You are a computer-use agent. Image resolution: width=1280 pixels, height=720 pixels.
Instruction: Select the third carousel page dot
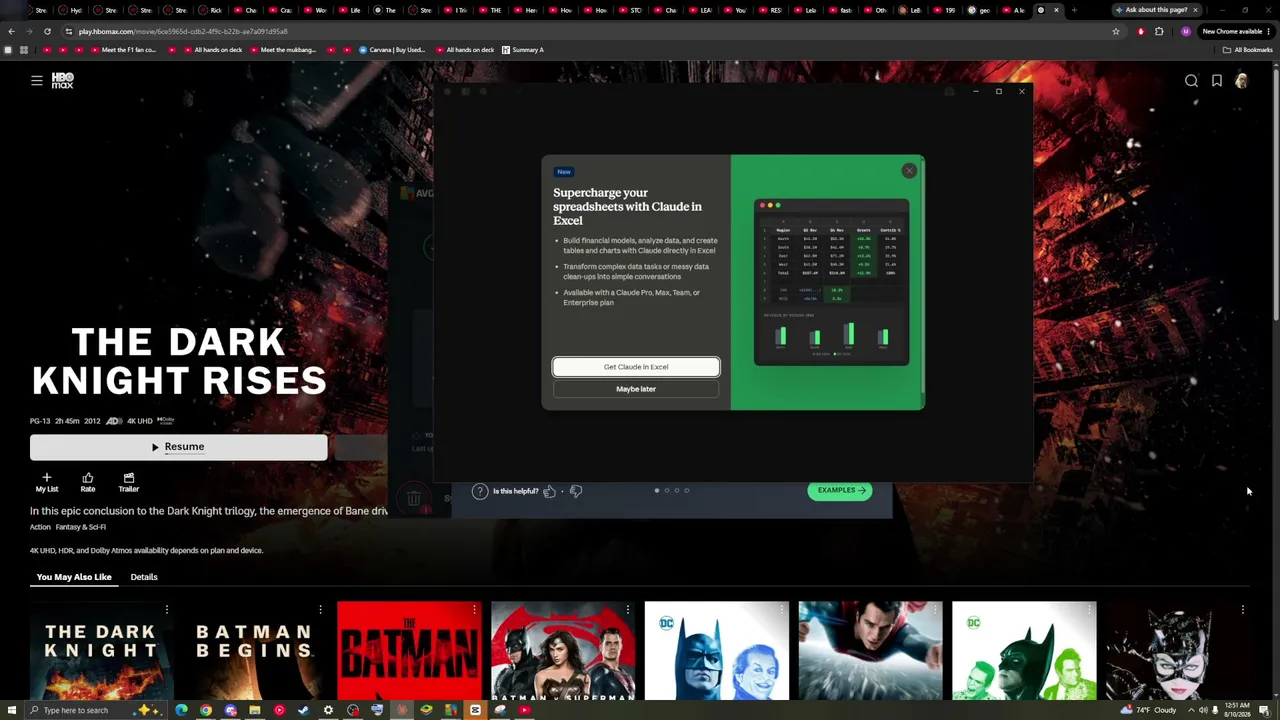[677, 490]
